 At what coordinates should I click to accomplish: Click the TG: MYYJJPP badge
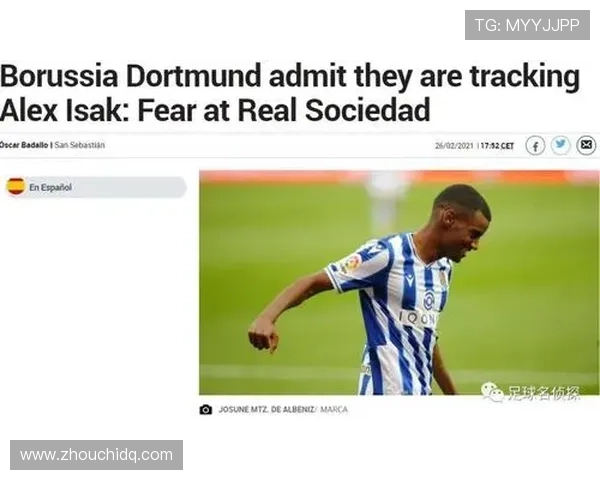click(x=527, y=25)
